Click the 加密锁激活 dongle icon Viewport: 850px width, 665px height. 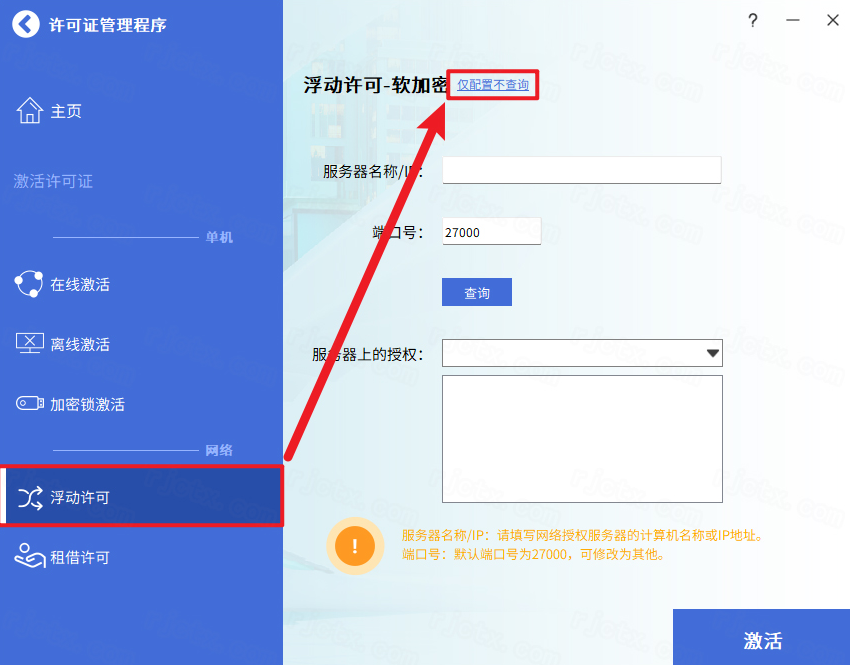point(30,403)
